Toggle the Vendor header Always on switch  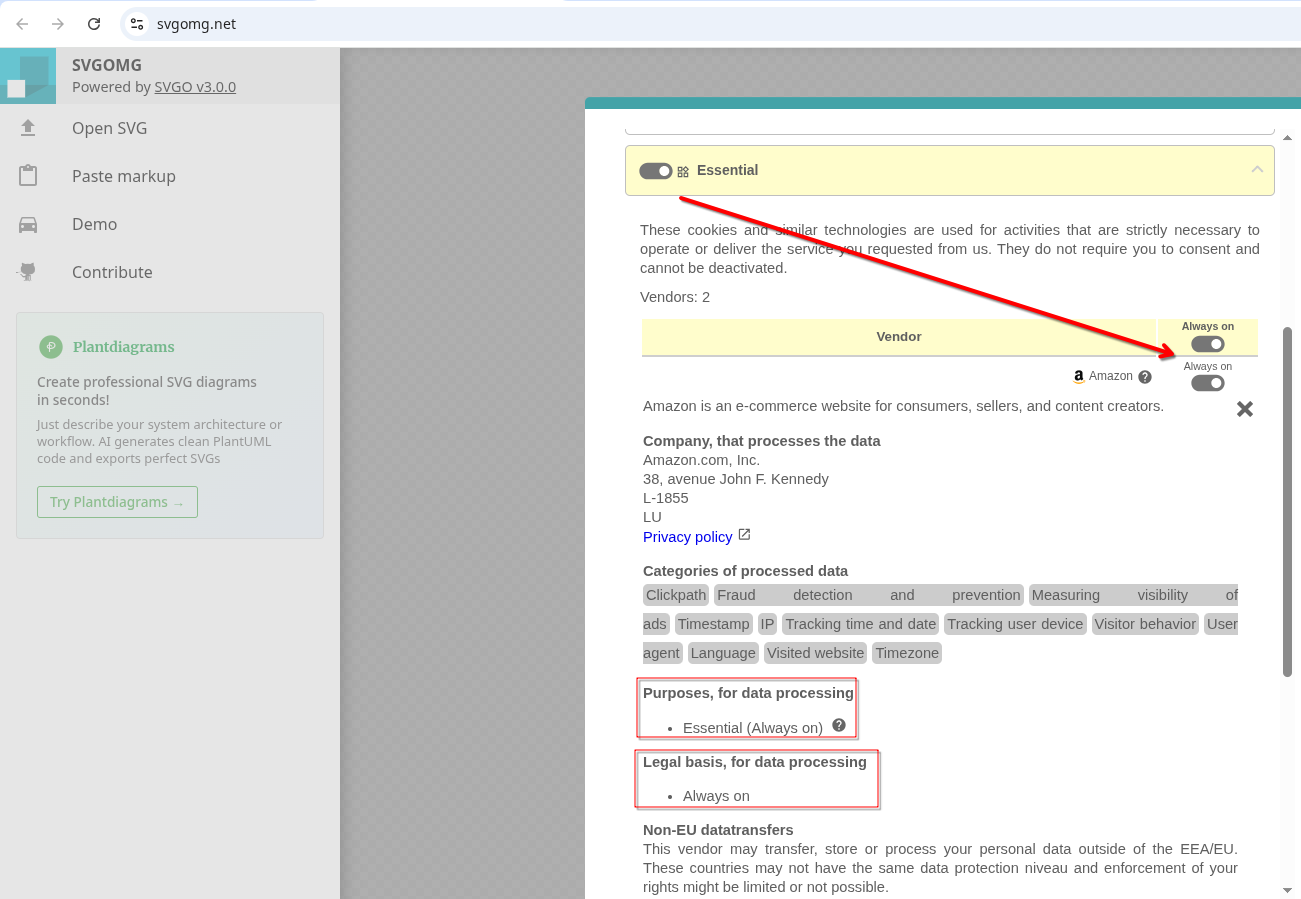1207,344
